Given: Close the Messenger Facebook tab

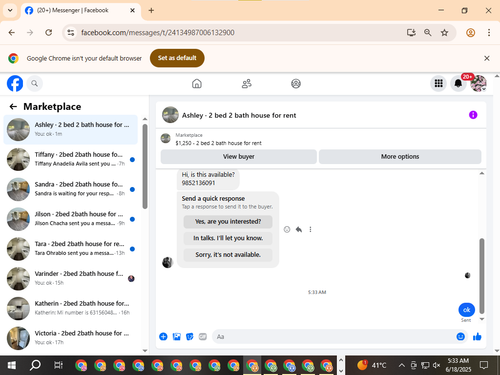Looking at the screenshot, I should point(132,10).
